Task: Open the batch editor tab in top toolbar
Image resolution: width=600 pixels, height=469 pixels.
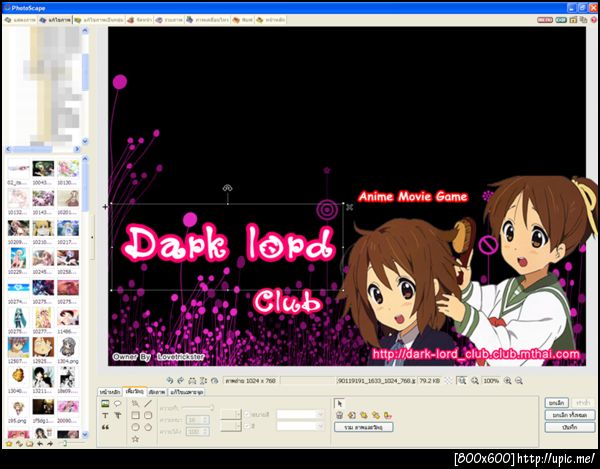Action: coord(99,20)
